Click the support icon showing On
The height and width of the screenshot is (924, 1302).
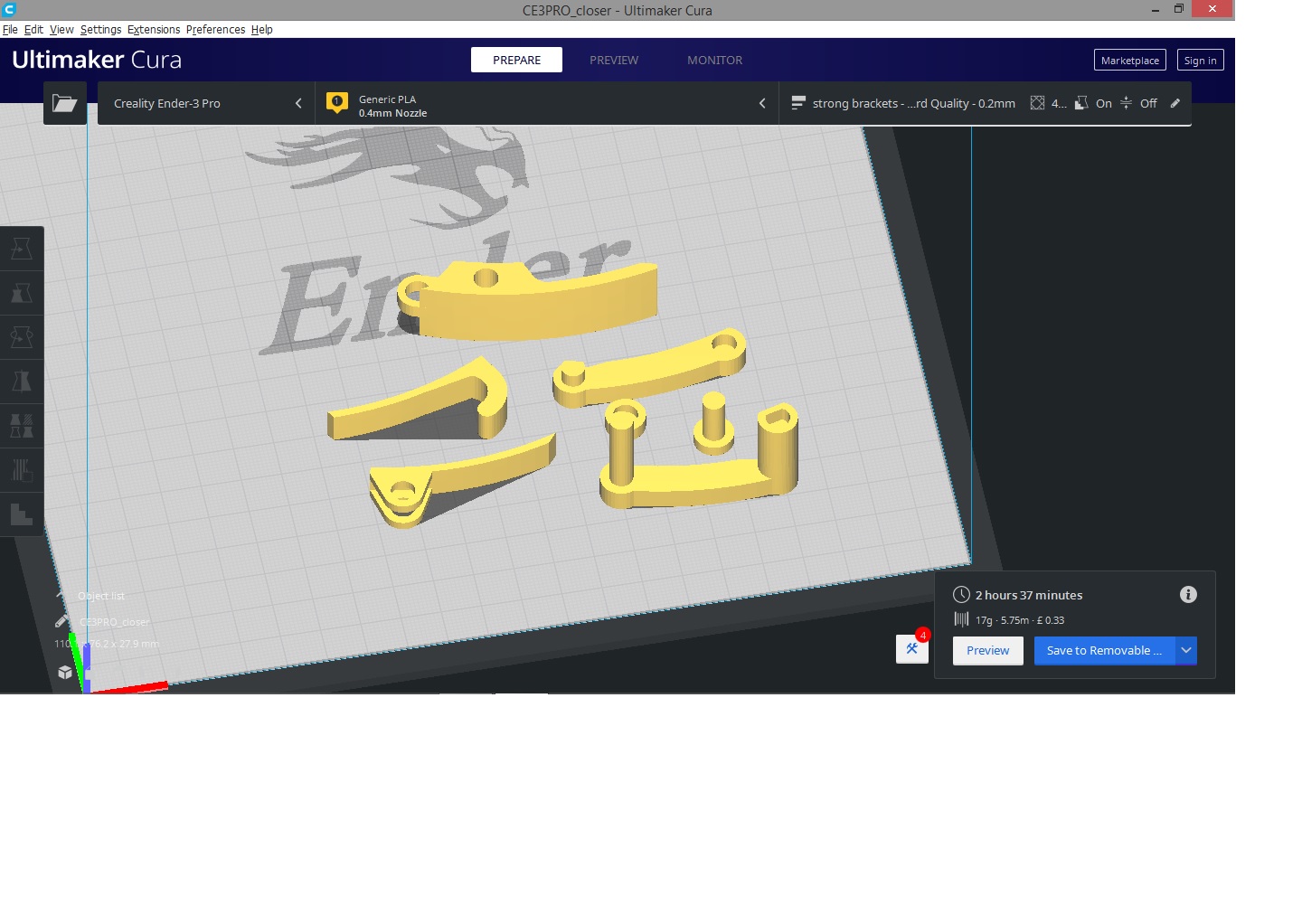pyautogui.click(x=1081, y=103)
